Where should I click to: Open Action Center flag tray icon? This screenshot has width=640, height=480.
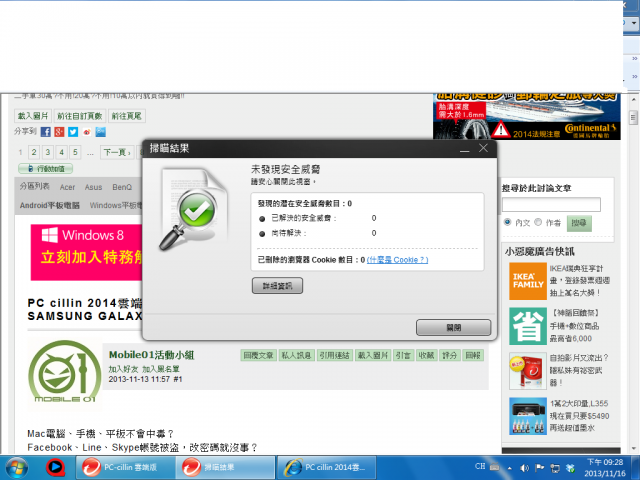pyautogui.click(x=540, y=468)
